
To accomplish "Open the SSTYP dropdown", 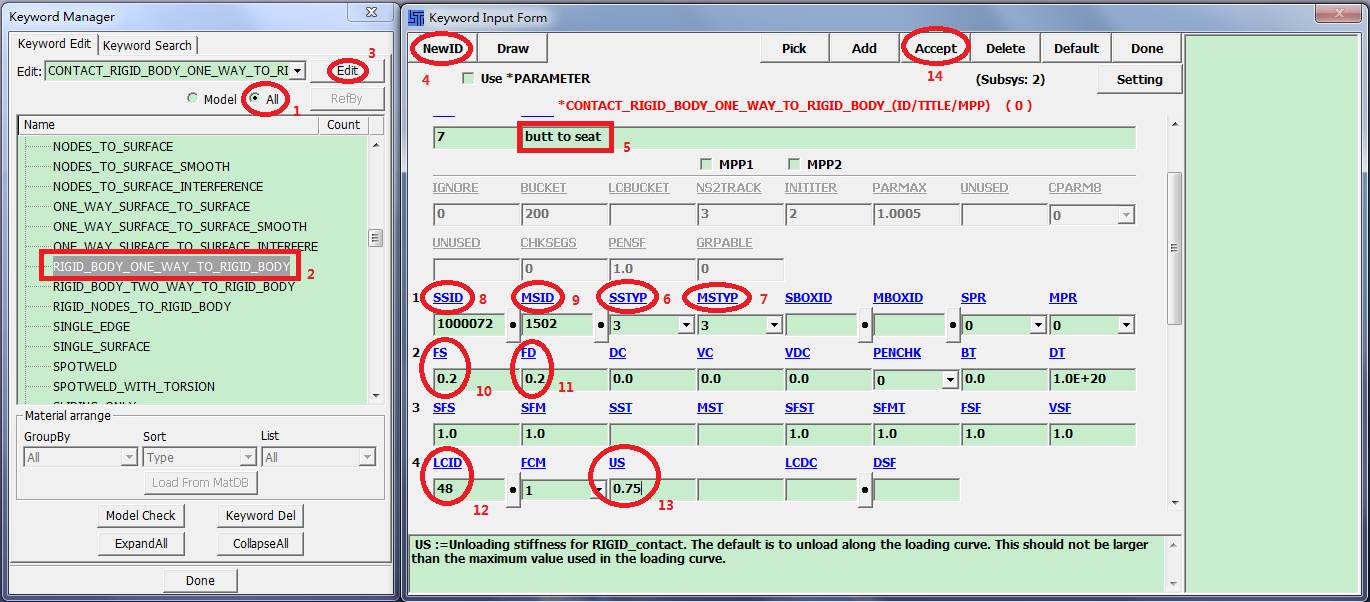I will [x=685, y=325].
